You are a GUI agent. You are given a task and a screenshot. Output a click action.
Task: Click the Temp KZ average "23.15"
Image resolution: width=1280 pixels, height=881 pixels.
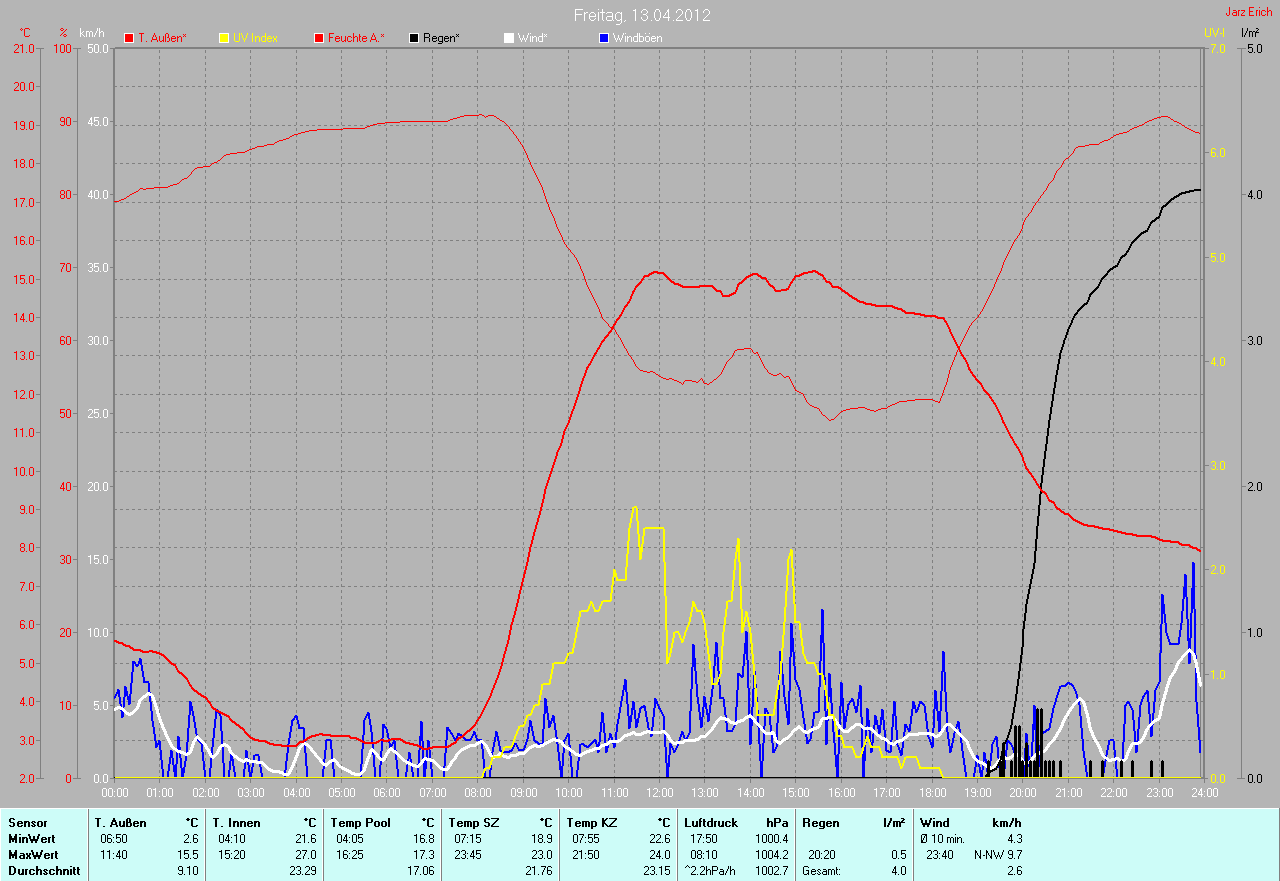pos(656,871)
